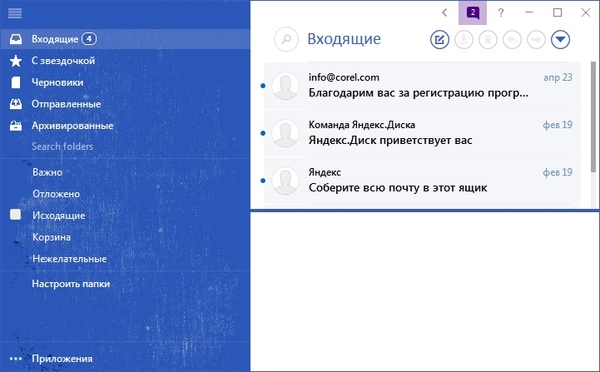Click the info@corel.com sender avatar
Screen dimensions: 600x372
click(x=285, y=85)
